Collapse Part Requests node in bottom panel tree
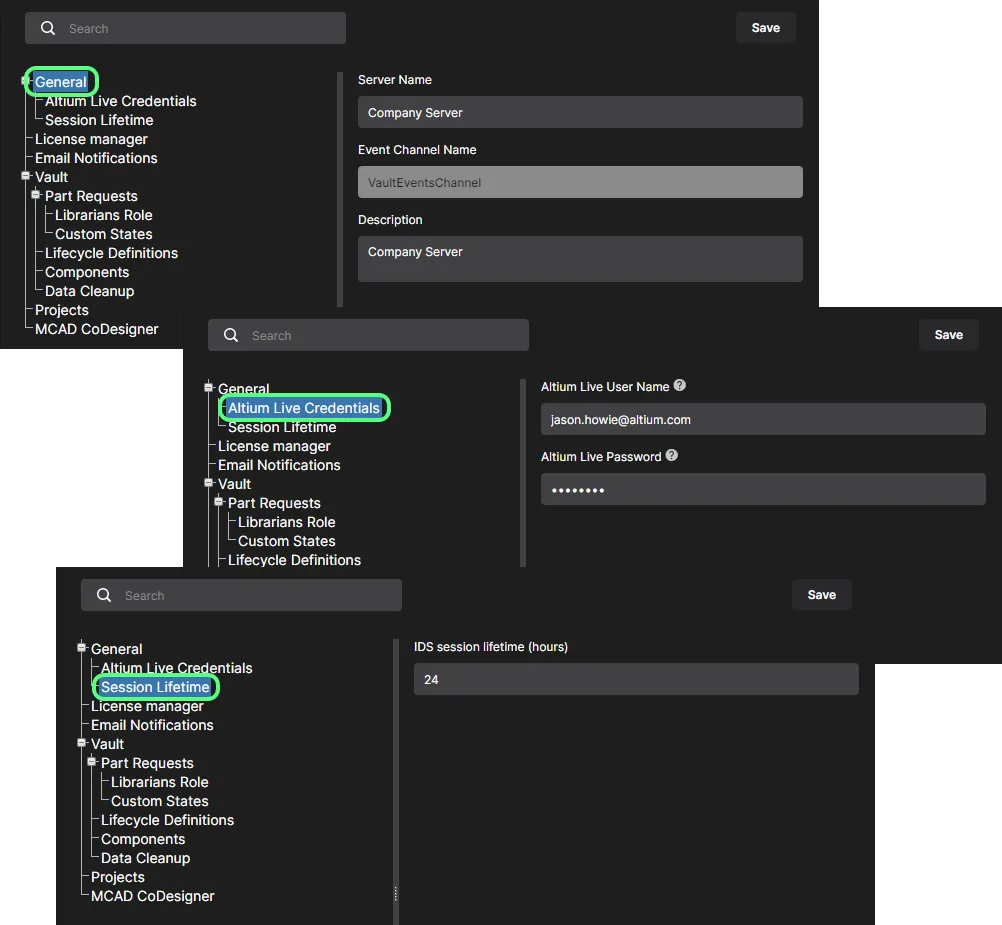The height and width of the screenshot is (925, 1002). [x=91, y=762]
